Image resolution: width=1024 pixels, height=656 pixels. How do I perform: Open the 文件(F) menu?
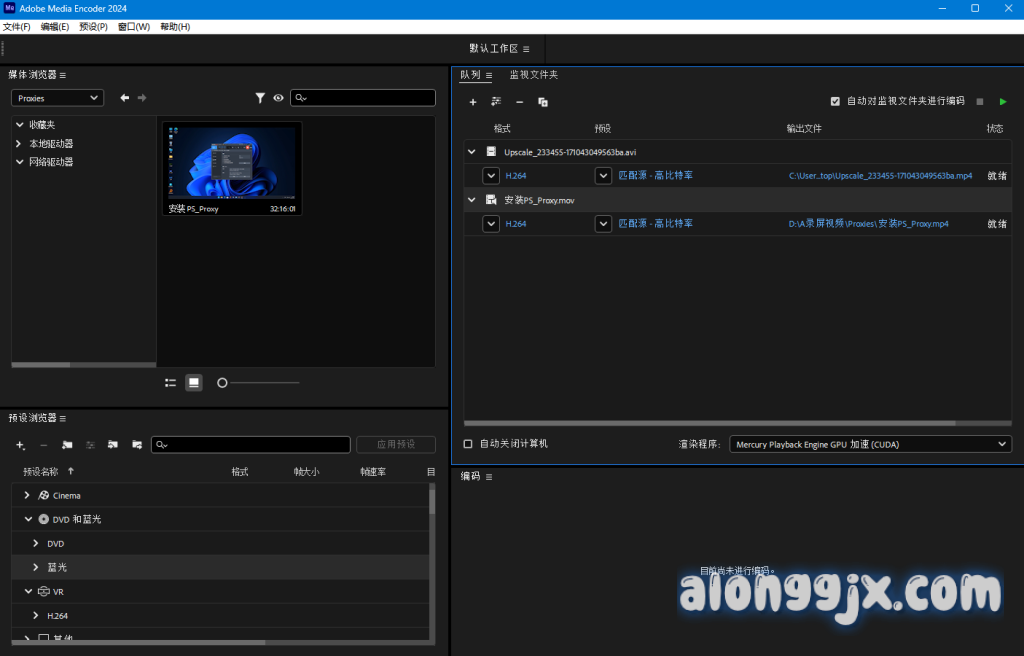[x=17, y=26]
